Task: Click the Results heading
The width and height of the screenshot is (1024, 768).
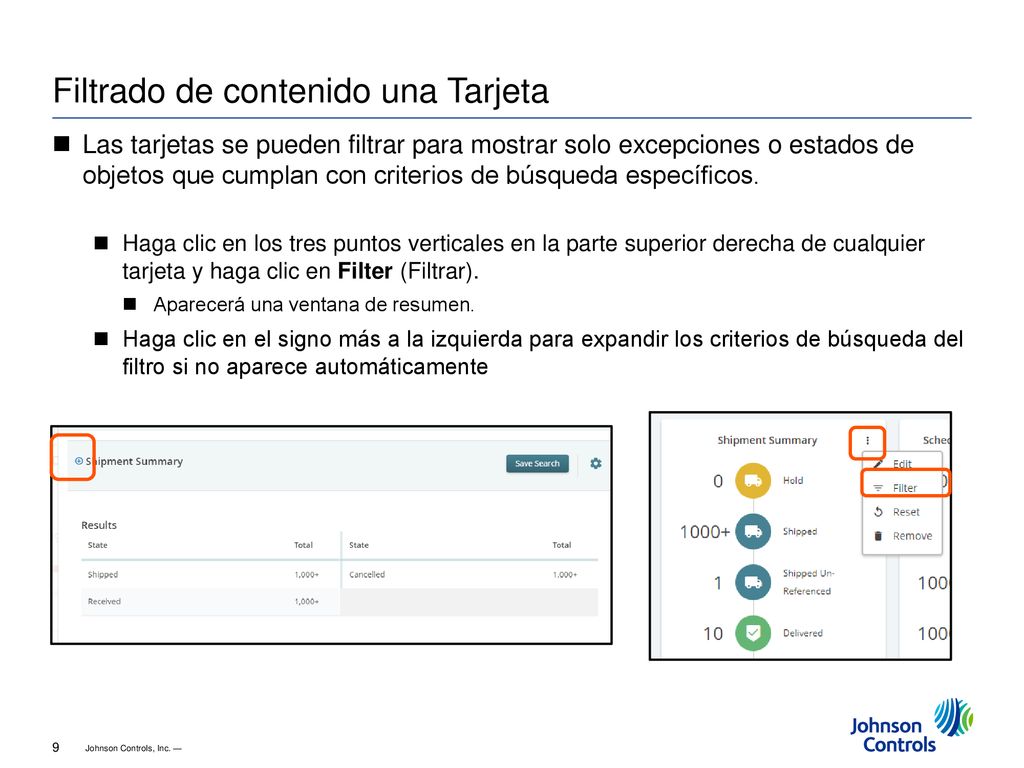Action: tap(99, 525)
